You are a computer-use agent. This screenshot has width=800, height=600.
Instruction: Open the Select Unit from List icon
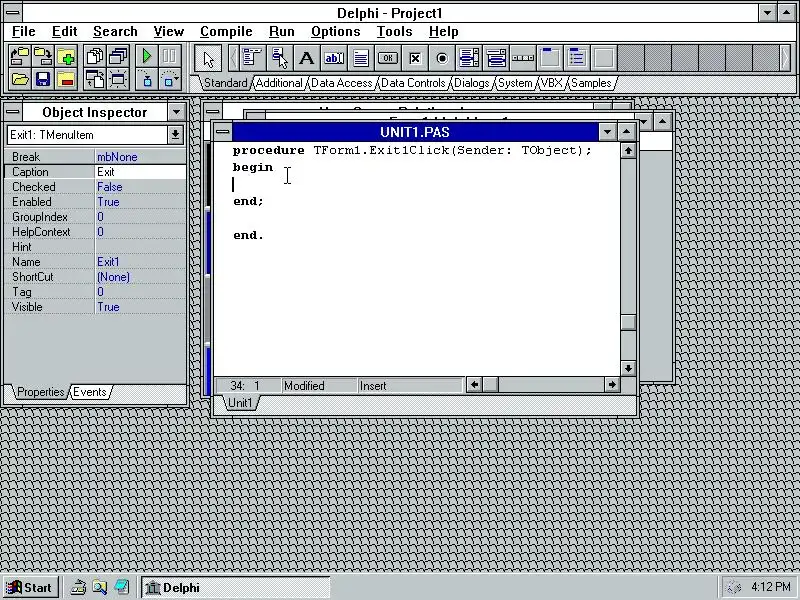(x=95, y=56)
